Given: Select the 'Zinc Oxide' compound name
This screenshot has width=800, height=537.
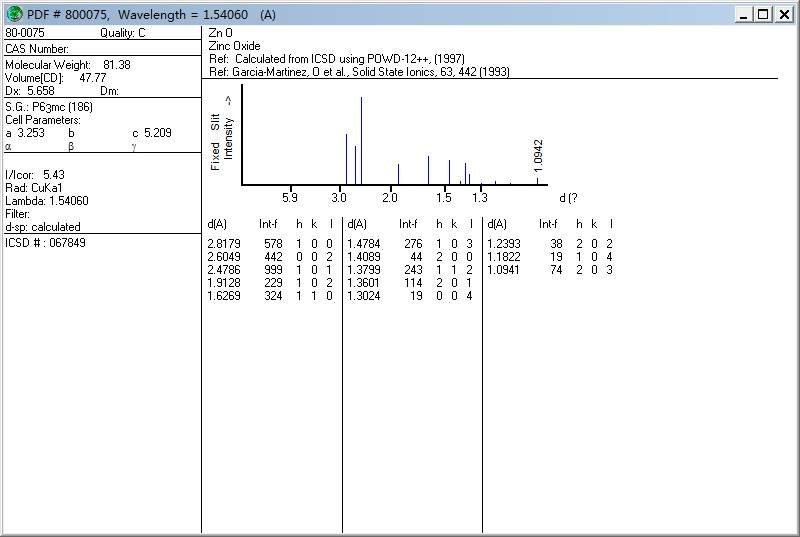Looking at the screenshot, I should click(234, 46).
